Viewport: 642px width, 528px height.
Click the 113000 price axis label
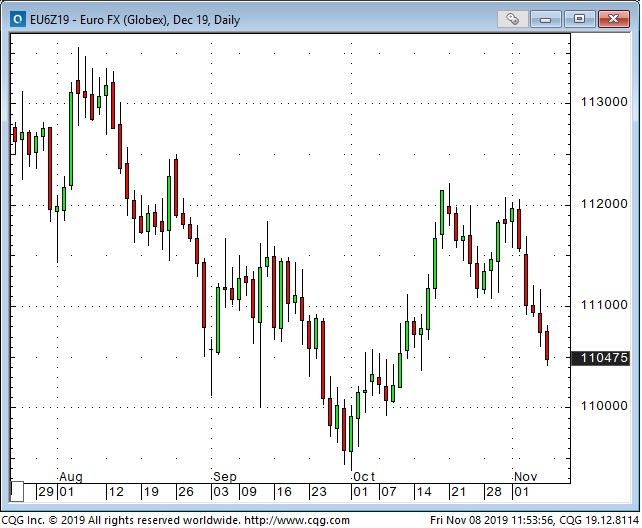(x=604, y=102)
